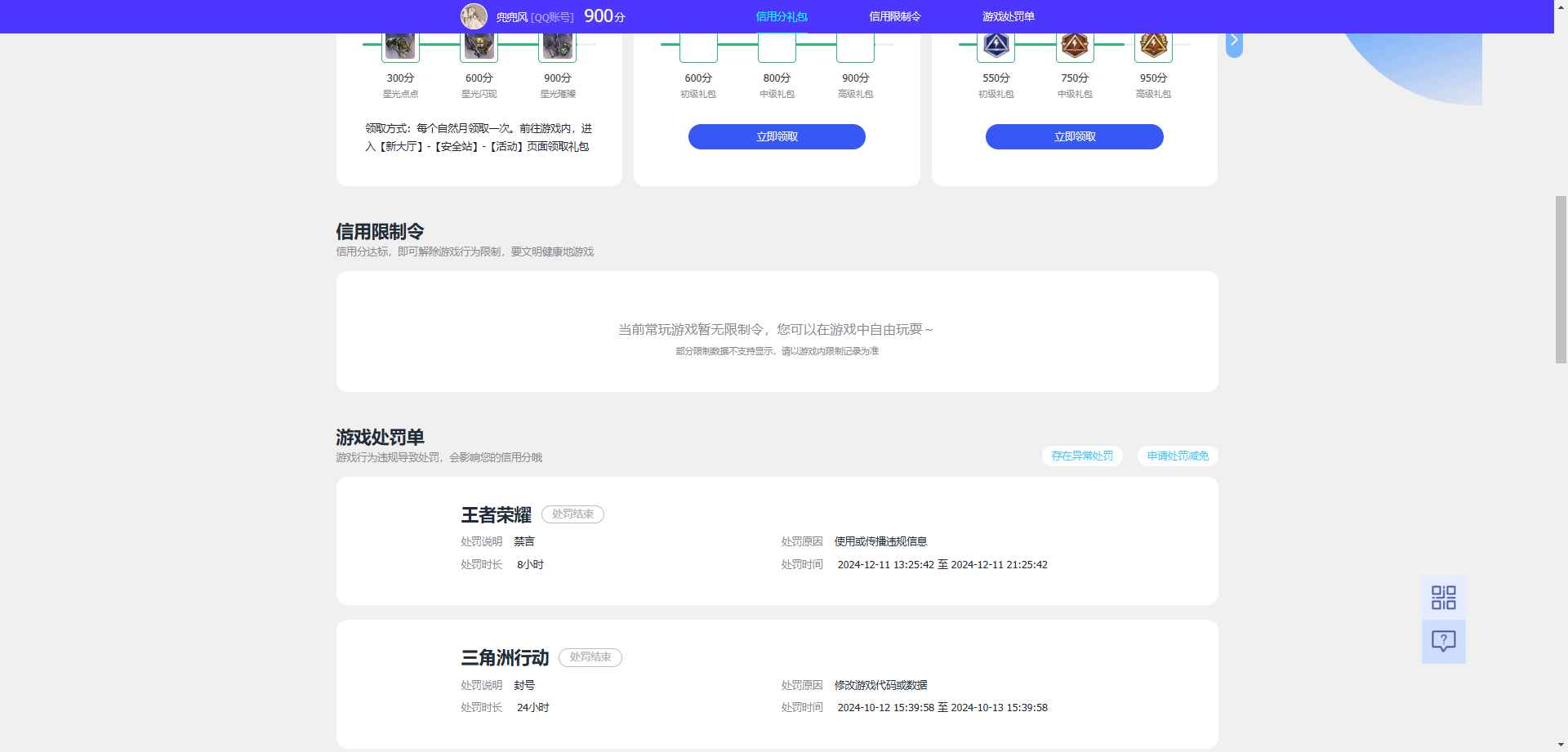1568x752 pixels.
Task: Show next gift cards with right arrow
Action: pyautogui.click(x=1234, y=41)
